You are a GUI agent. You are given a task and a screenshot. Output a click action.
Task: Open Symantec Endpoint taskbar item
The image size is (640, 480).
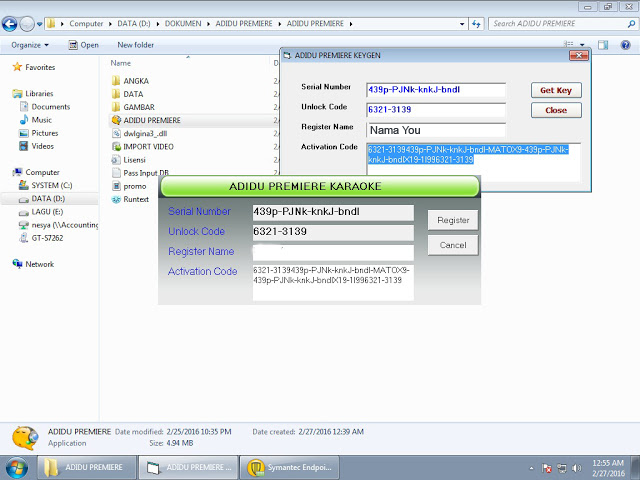click(290, 467)
